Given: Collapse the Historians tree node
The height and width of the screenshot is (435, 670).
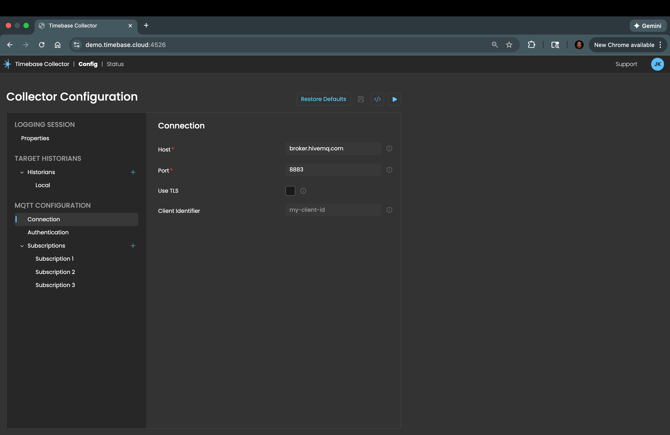Looking at the screenshot, I should pyautogui.click(x=22, y=173).
